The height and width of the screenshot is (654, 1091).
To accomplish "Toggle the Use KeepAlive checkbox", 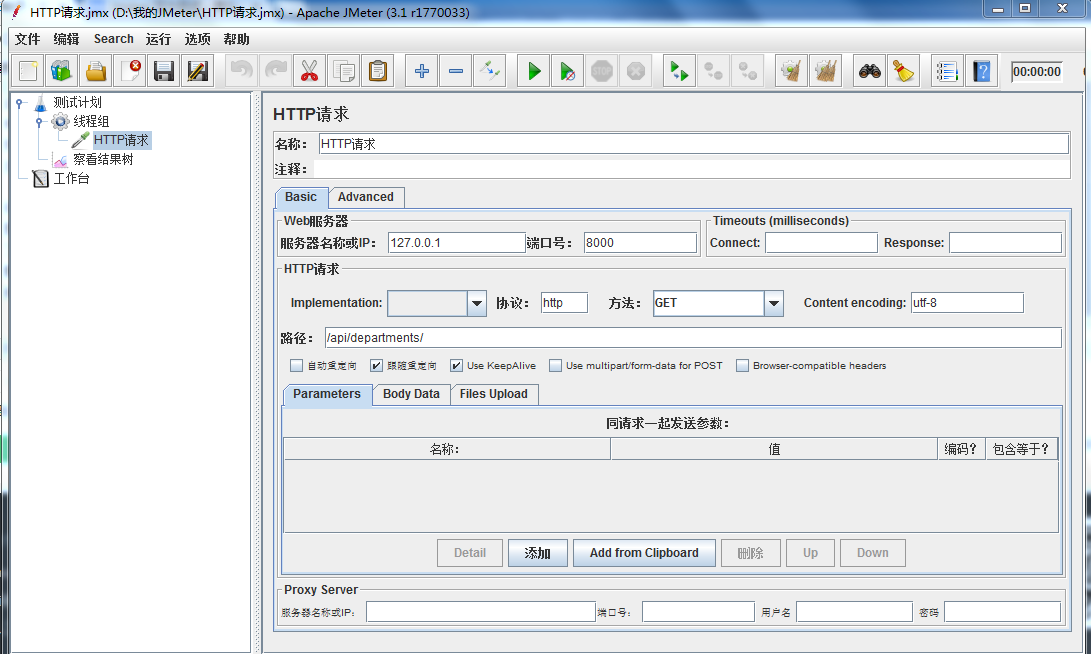I will (x=456, y=365).
